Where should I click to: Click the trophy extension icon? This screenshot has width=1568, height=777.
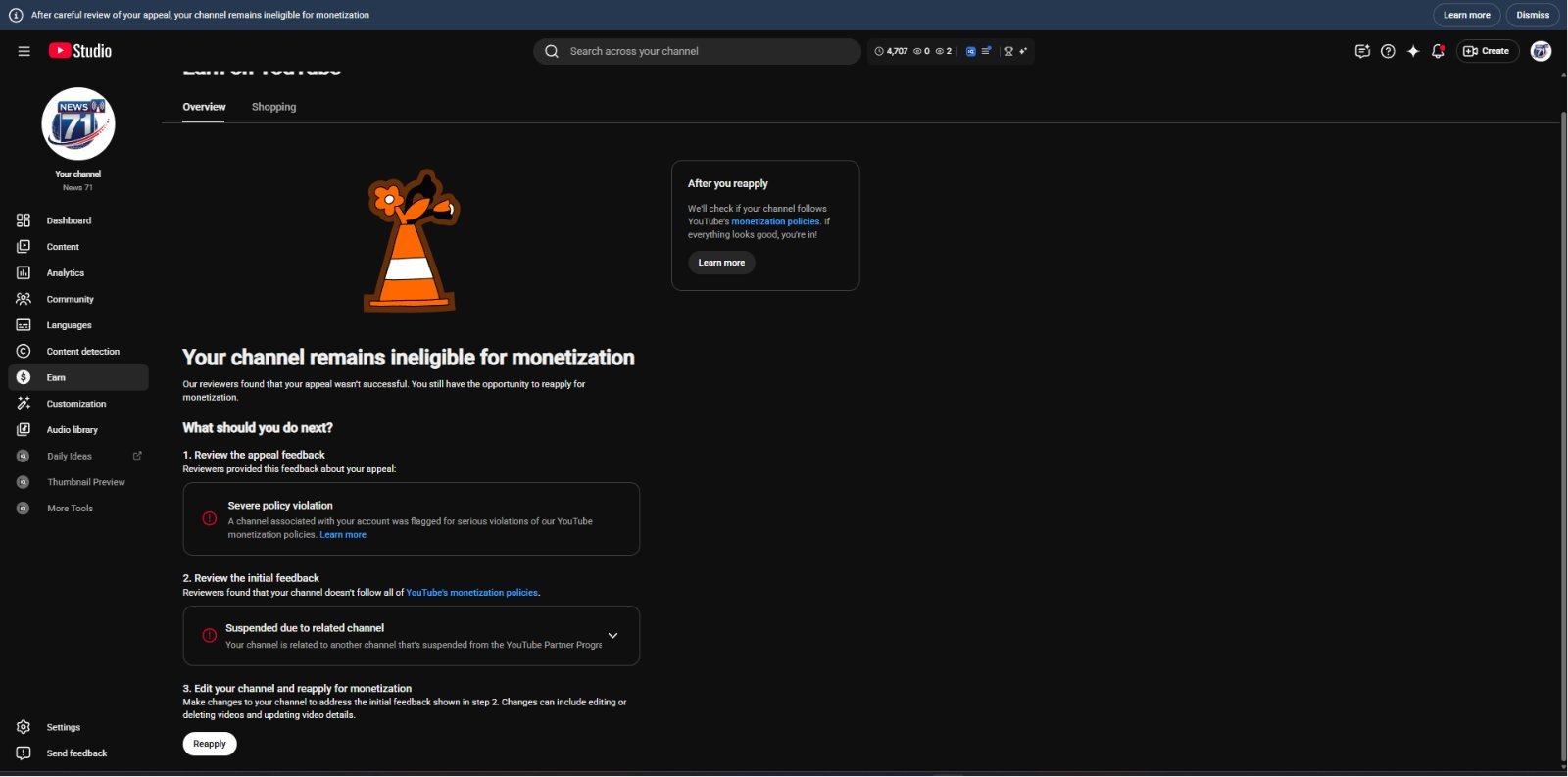coord(1008,51)
